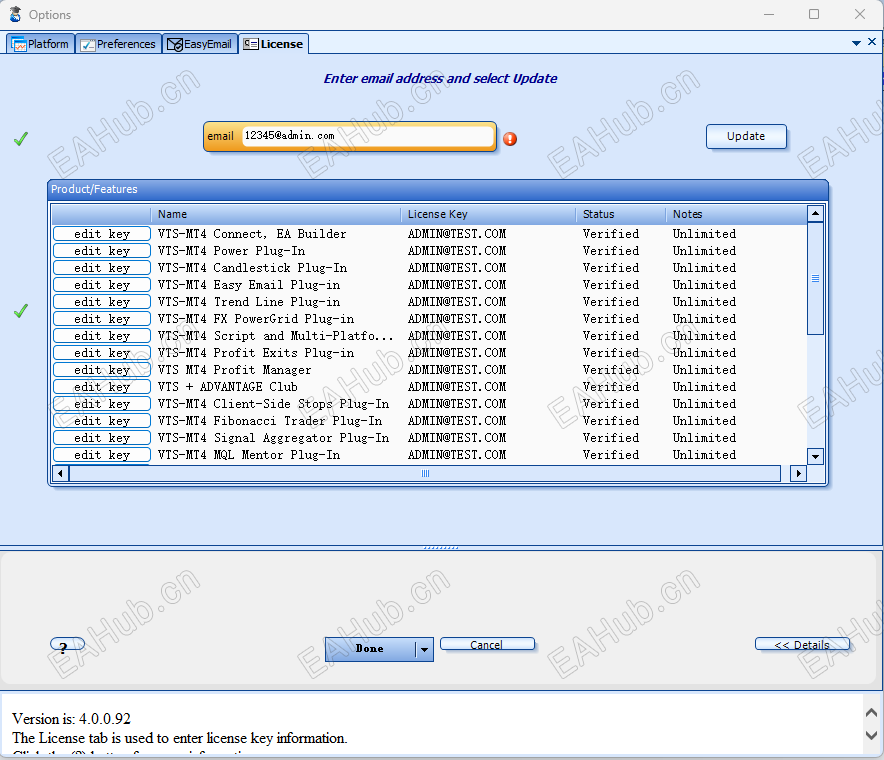Screen dimensions: 884x760
Task: Click edit key for Signal Aggregator Plug-In
Action: click(102, 438)
